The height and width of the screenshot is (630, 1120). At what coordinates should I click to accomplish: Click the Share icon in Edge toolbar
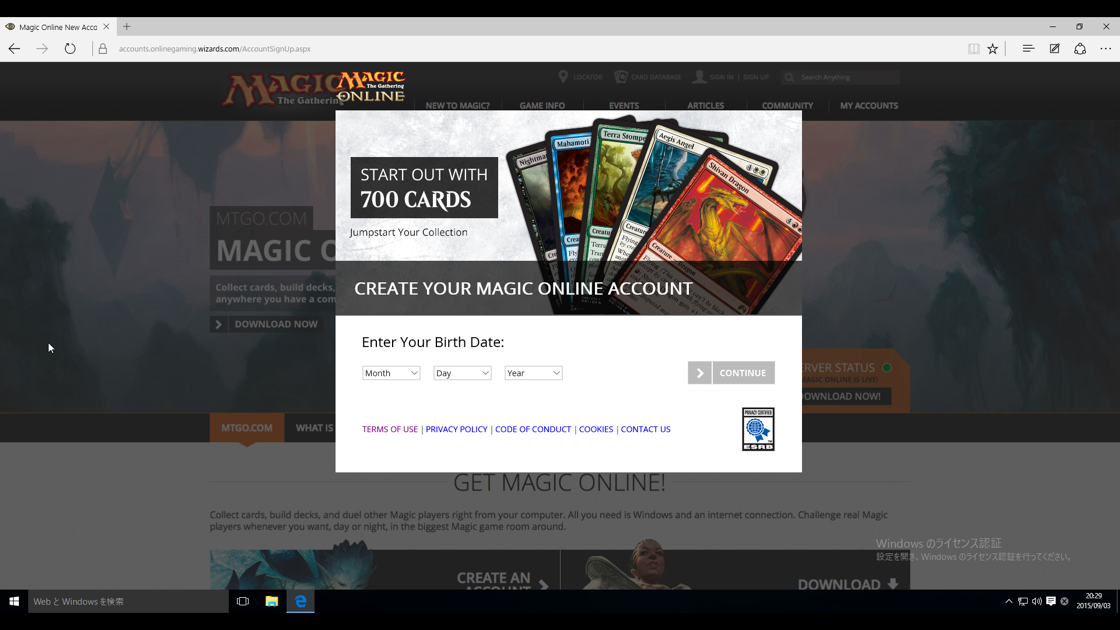pyautogui.click(x=1080, y=49)
